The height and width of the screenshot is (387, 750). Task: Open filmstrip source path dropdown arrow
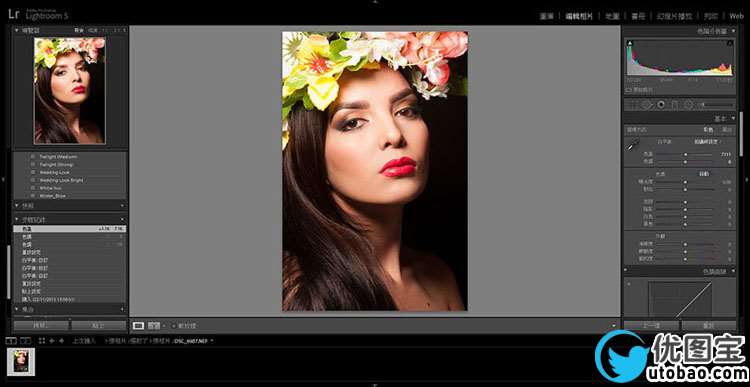[212, 341]
